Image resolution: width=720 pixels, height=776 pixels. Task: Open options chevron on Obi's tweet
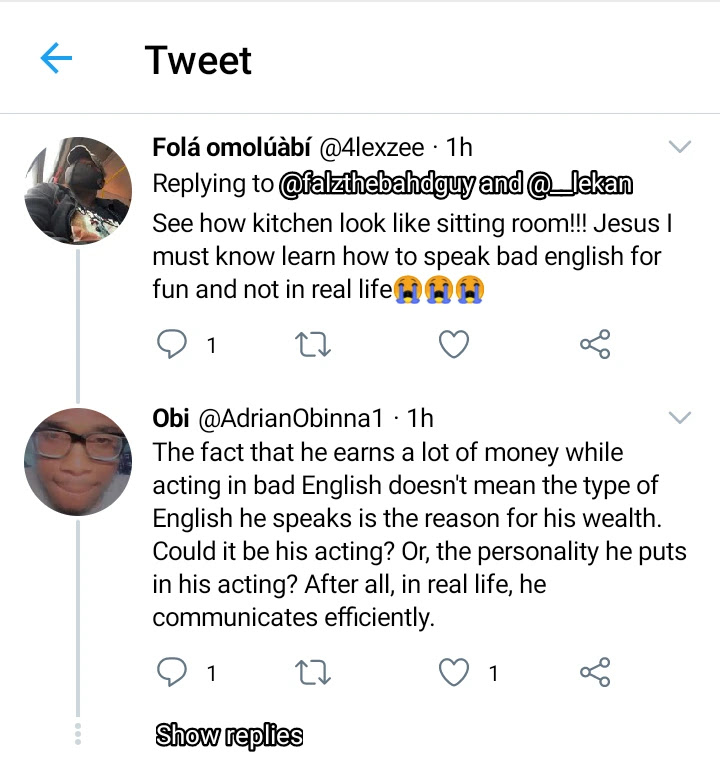pyautogui.click(x=680, y=417)
